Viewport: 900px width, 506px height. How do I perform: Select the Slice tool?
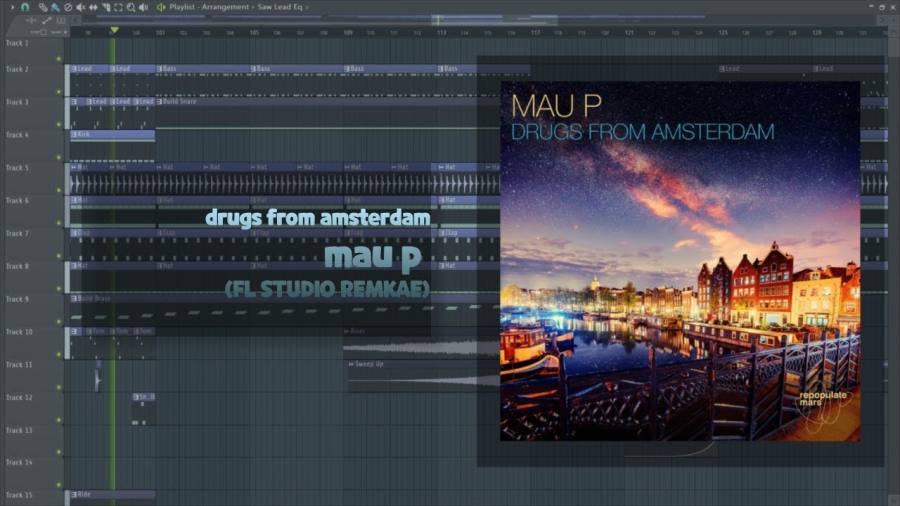coord(106,7)
